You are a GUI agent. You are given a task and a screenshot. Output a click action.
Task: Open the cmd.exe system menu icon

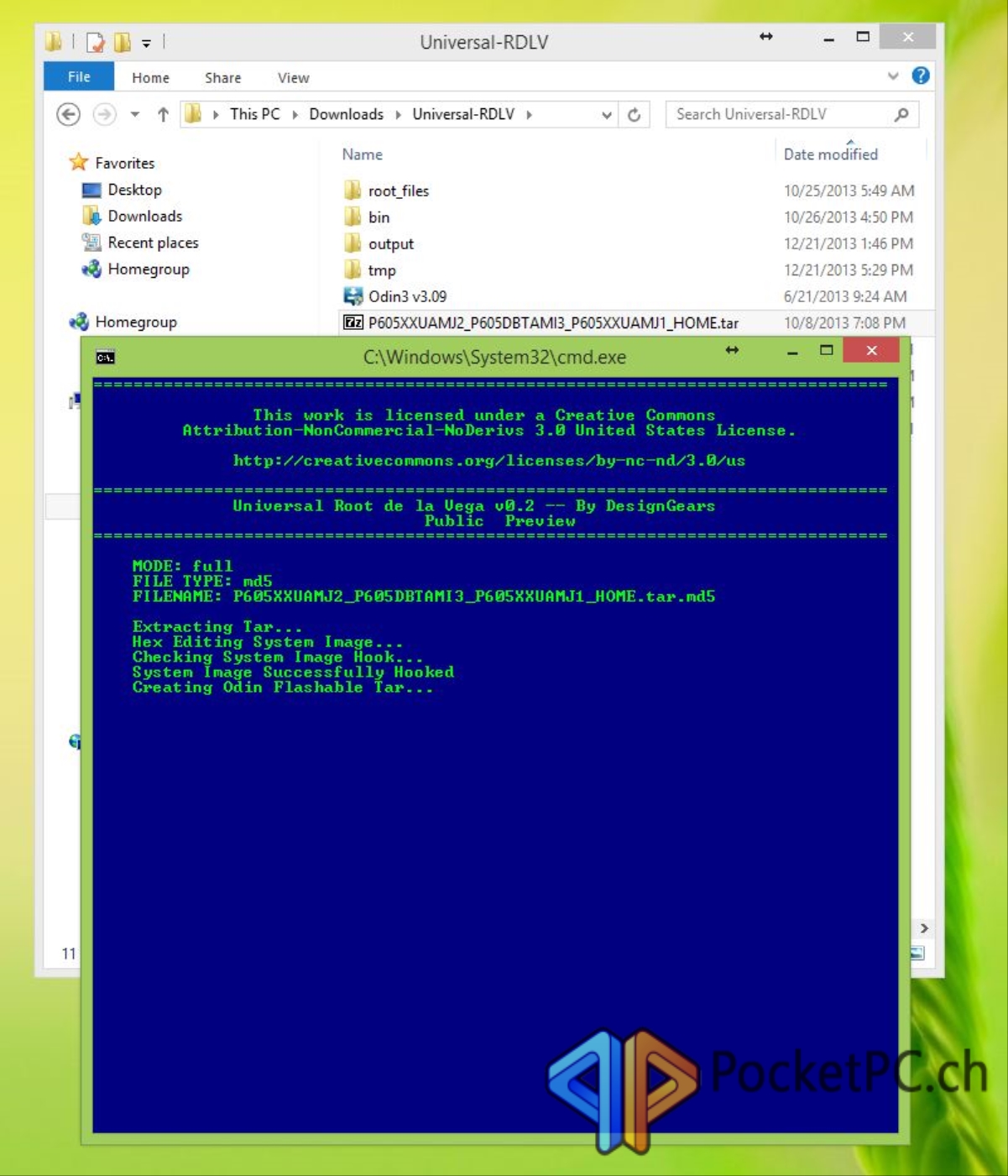105,357
